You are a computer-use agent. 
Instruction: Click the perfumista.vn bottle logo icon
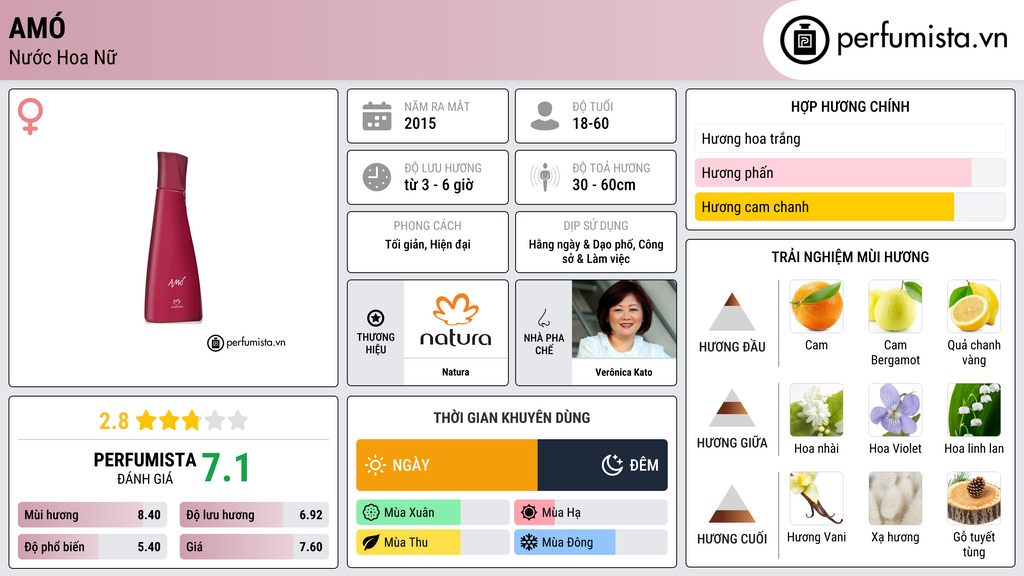[804, 40]
